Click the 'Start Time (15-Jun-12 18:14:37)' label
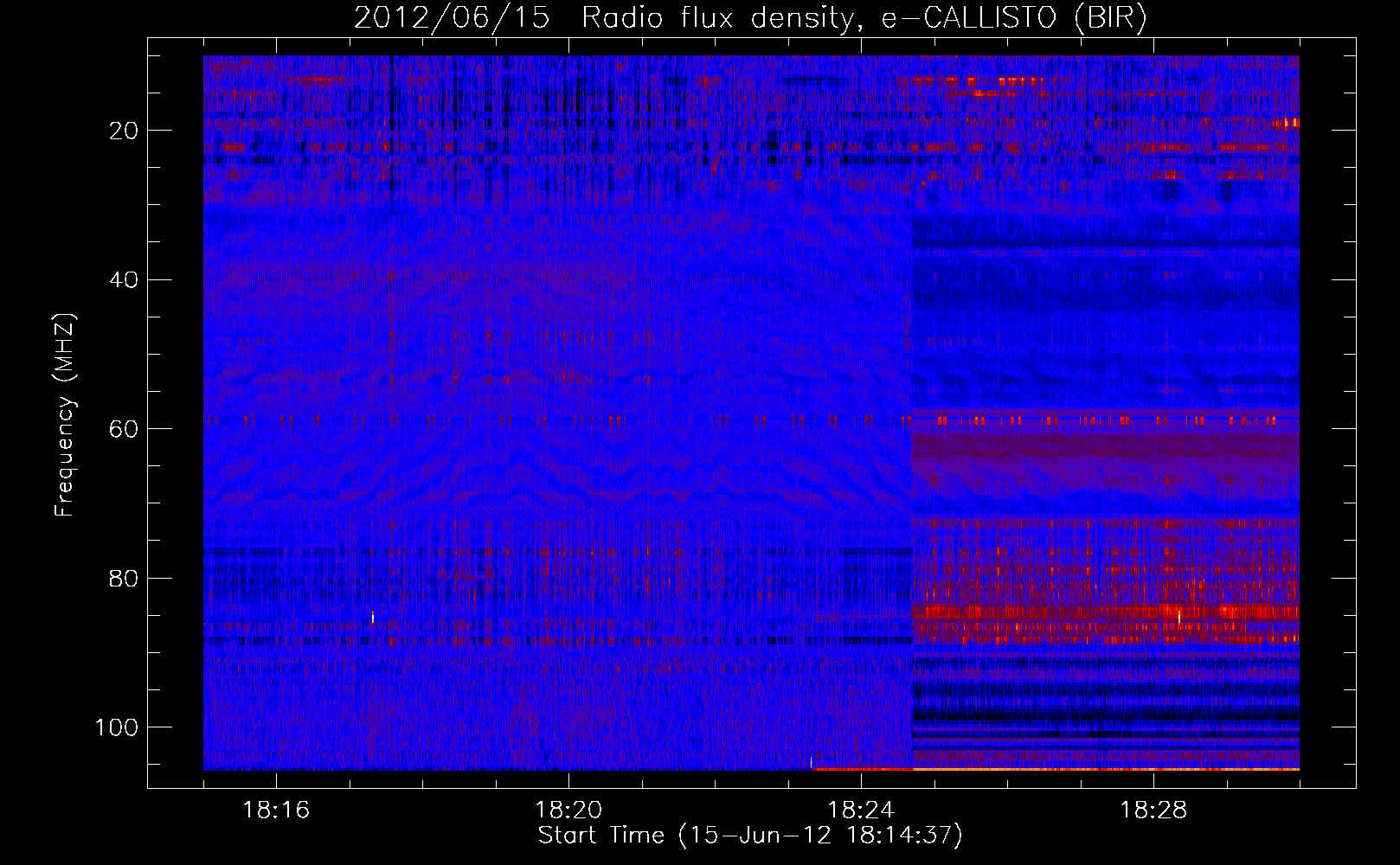 [750, 836]
